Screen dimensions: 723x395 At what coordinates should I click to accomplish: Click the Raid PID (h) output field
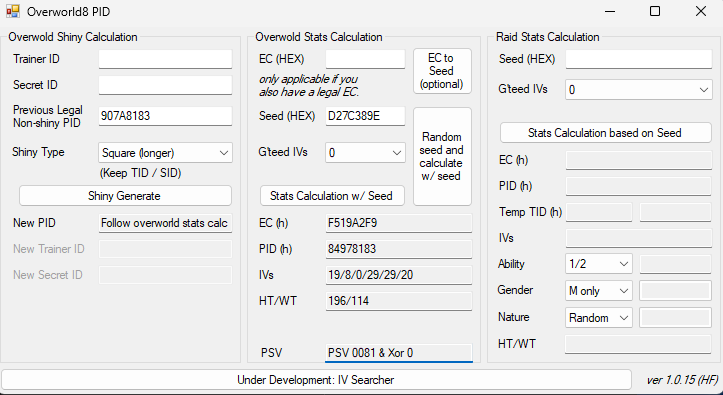pos(639,186)
